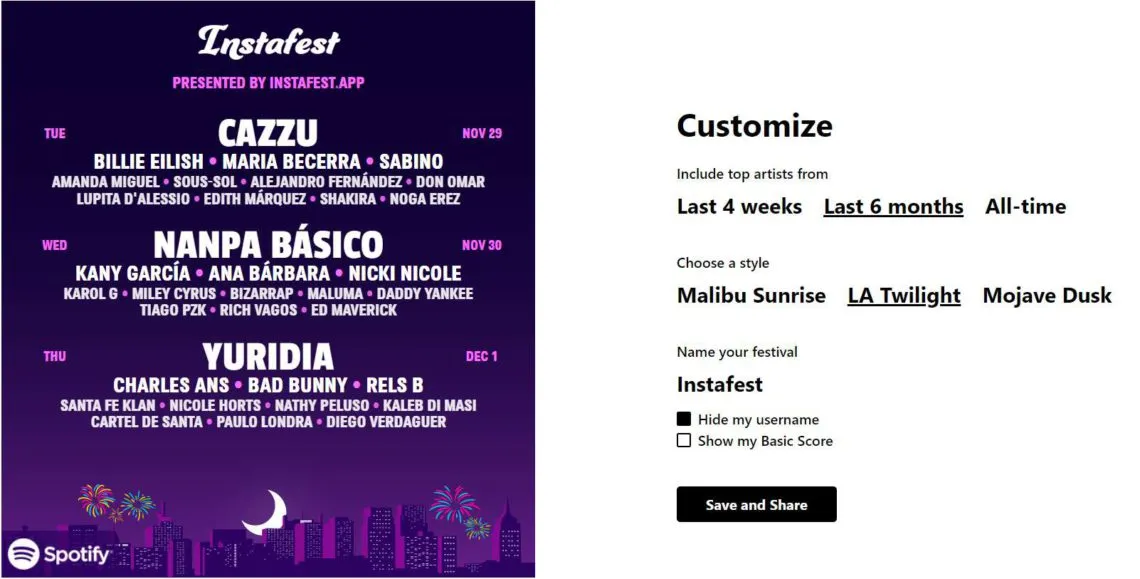
Task: Click the festival name field showing "Instafest"
Action: coord(720,384)
